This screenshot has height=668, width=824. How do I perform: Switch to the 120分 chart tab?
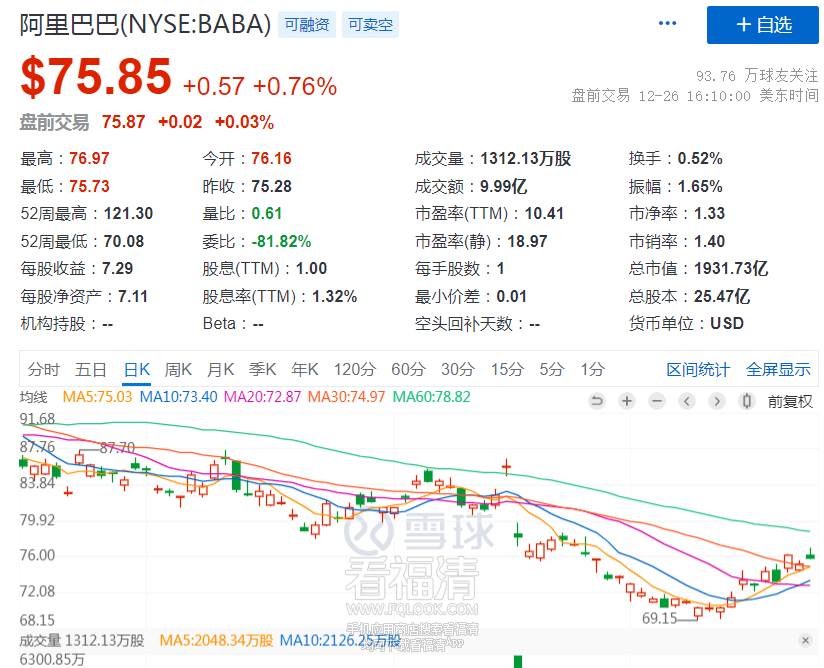click(x=355, y=369)
